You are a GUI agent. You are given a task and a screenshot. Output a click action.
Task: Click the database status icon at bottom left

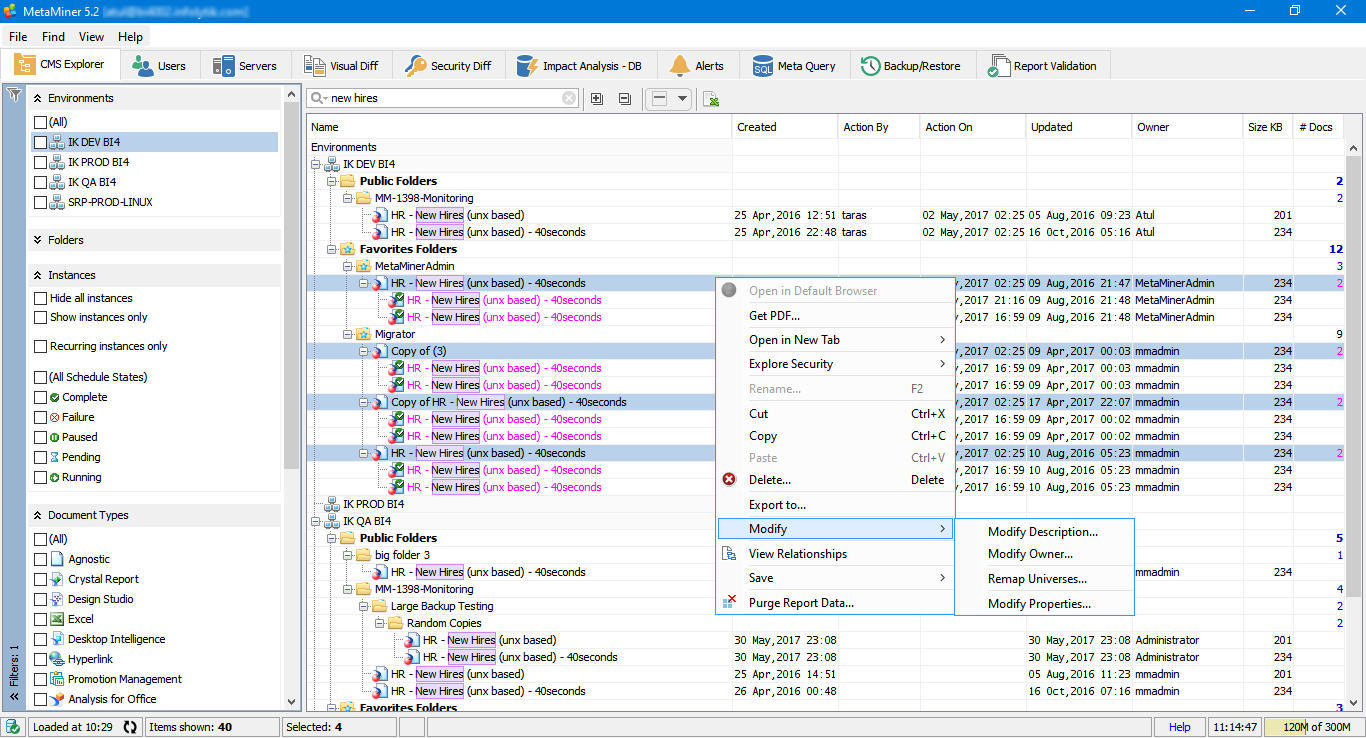click(x=13, y=727)
